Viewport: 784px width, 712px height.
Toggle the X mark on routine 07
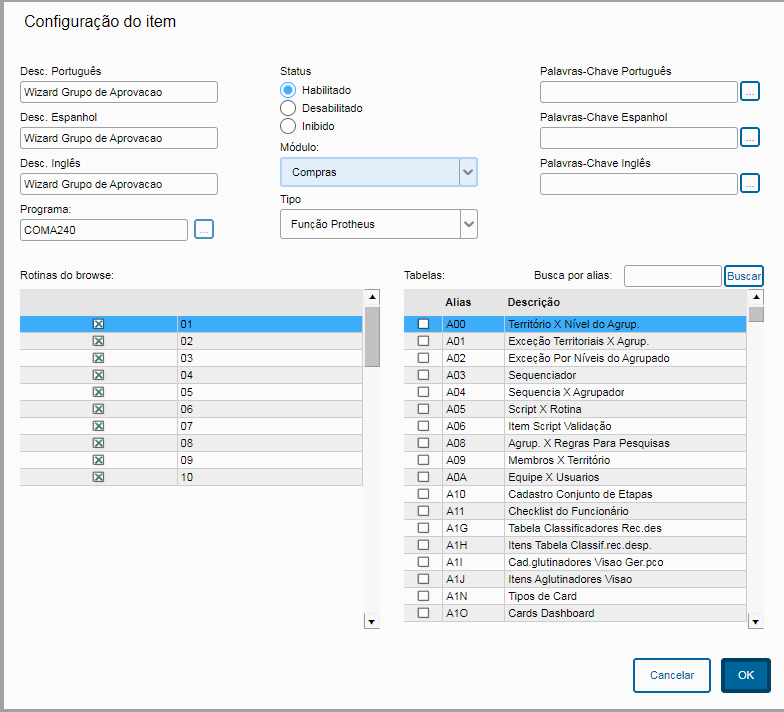tap(98, 426)
